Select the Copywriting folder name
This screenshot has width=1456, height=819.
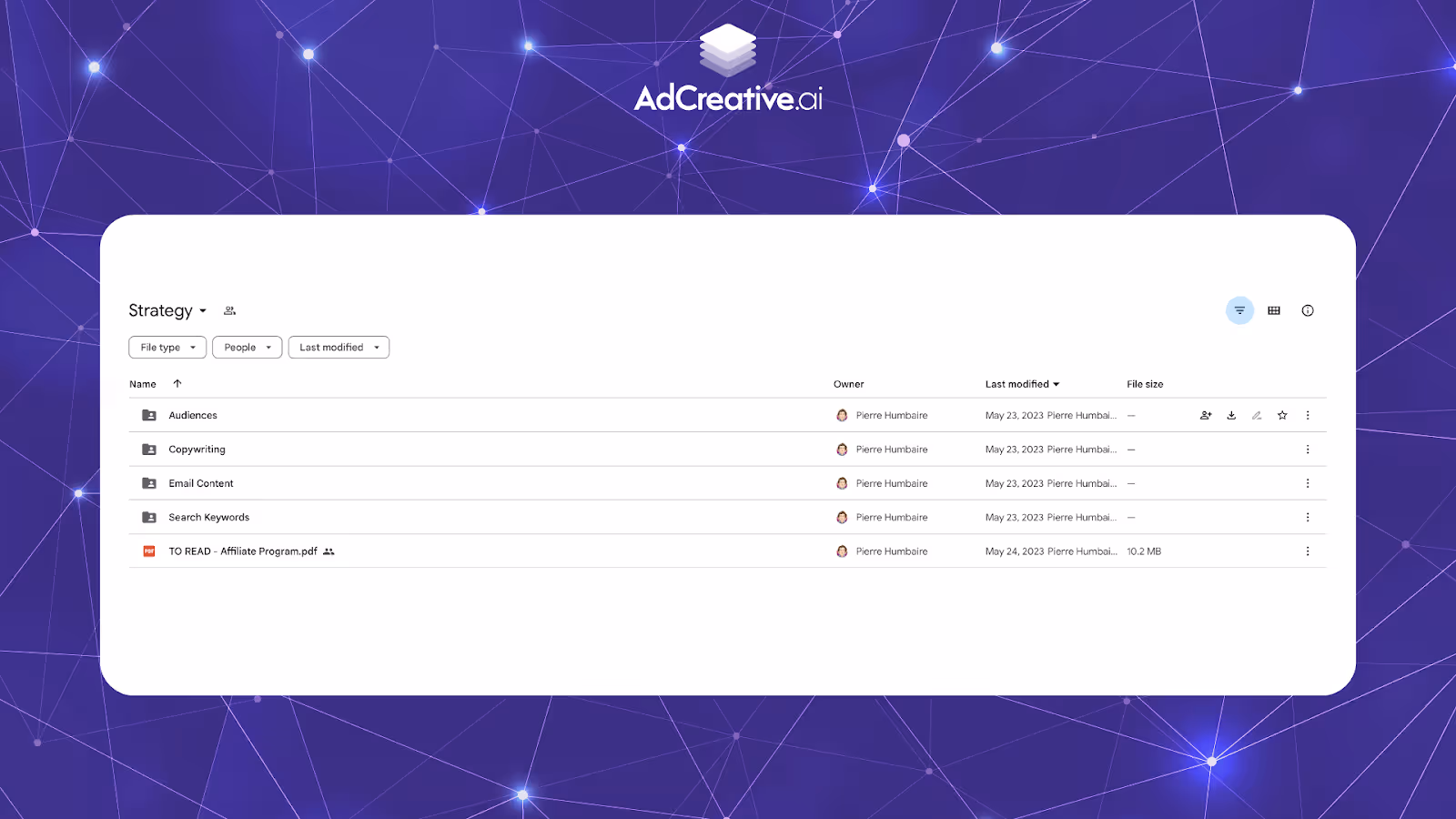click(x=197, y=450)
